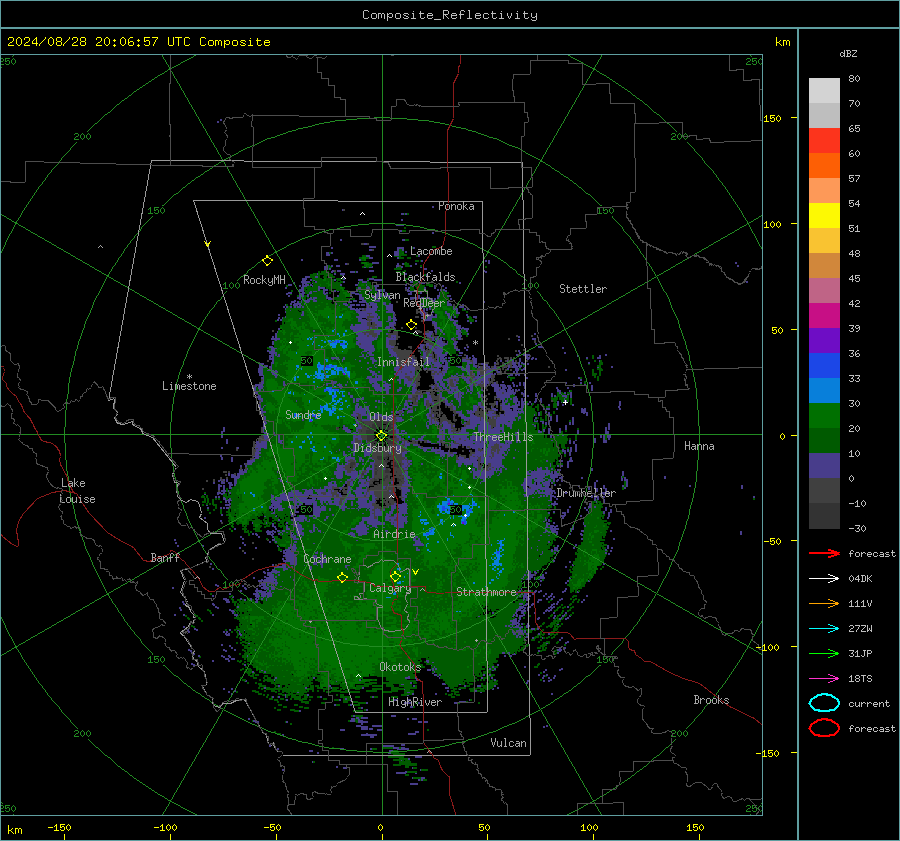The height and width of the screenshot is (841, 900).
Task: Click the royal blue swatch below 36 dBZ
Action: point(824,366)
